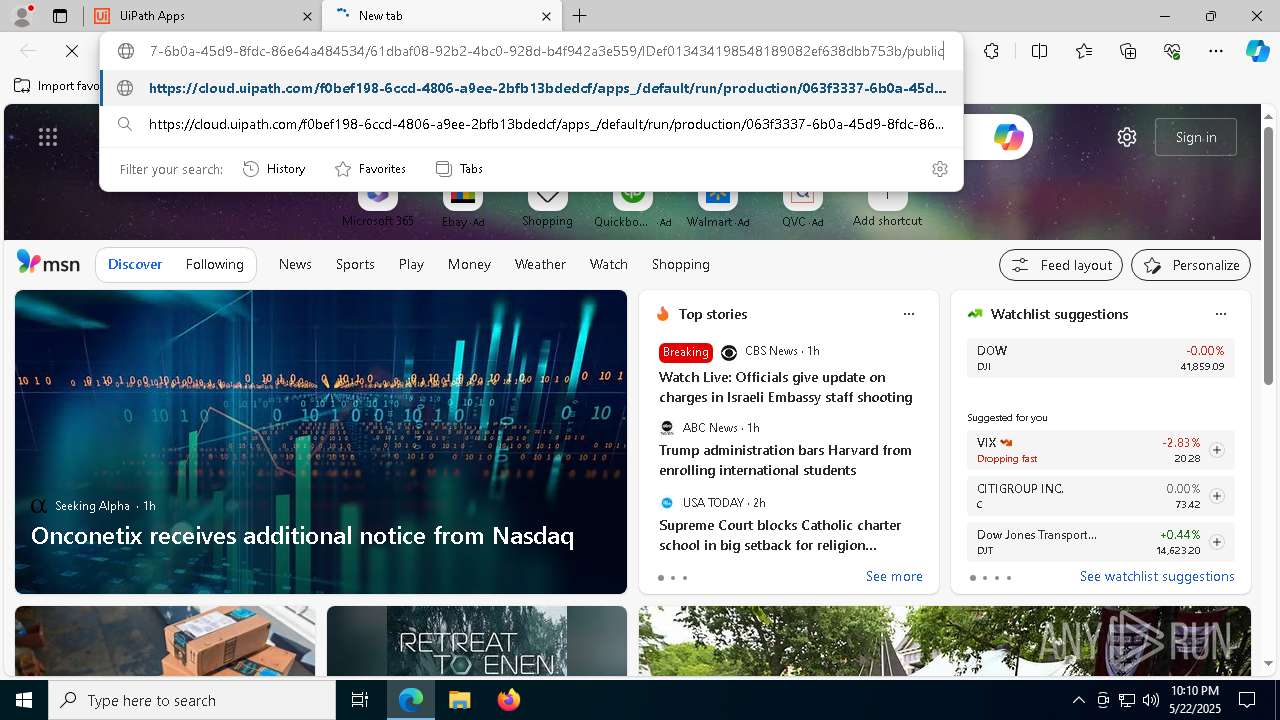Viewport: 1280px width, 720px height.
Task: Open the DOW index row
Action: [x=1100, y=358]
